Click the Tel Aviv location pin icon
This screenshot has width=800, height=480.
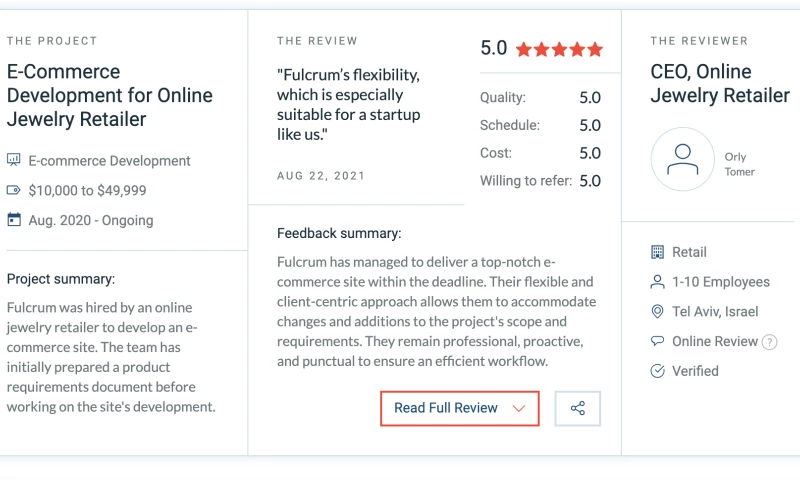pos(657,311)
